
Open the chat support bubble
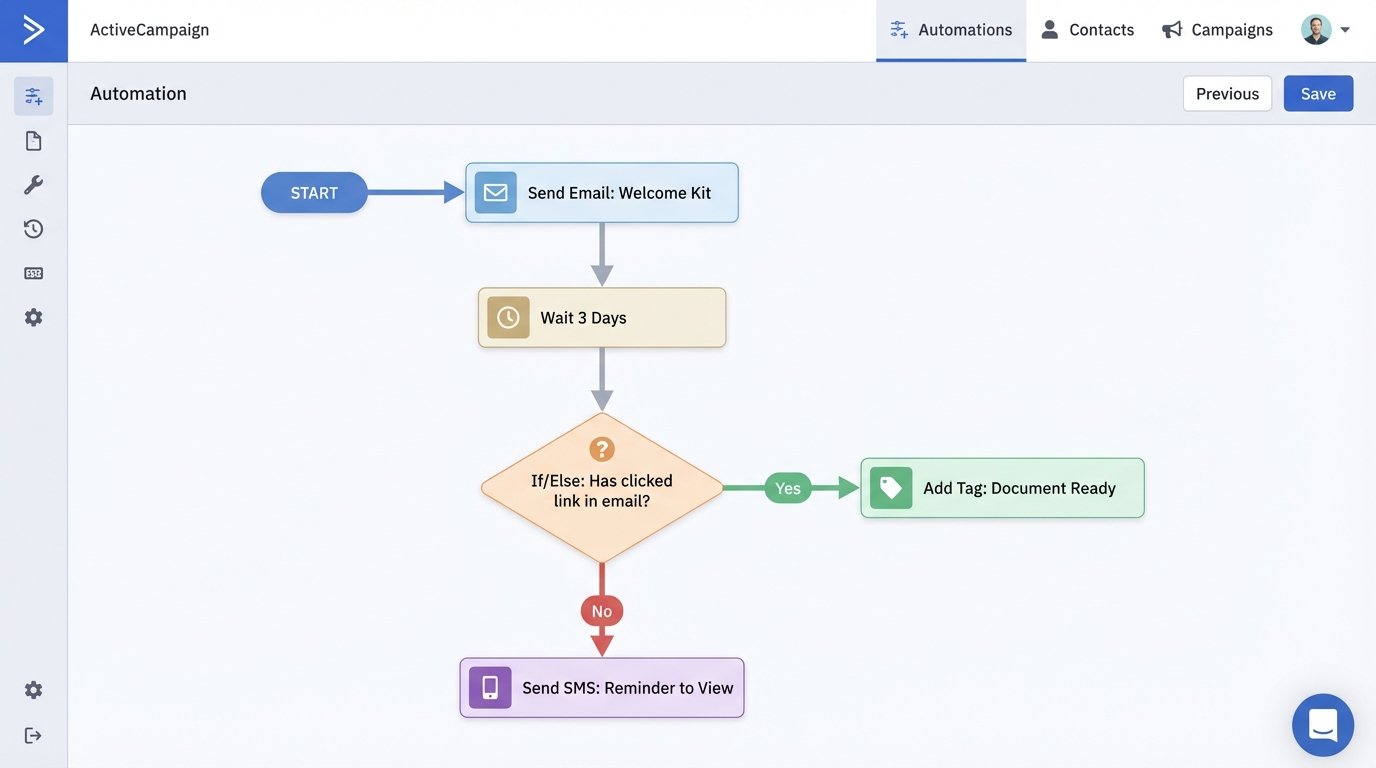click(1322, 724)
